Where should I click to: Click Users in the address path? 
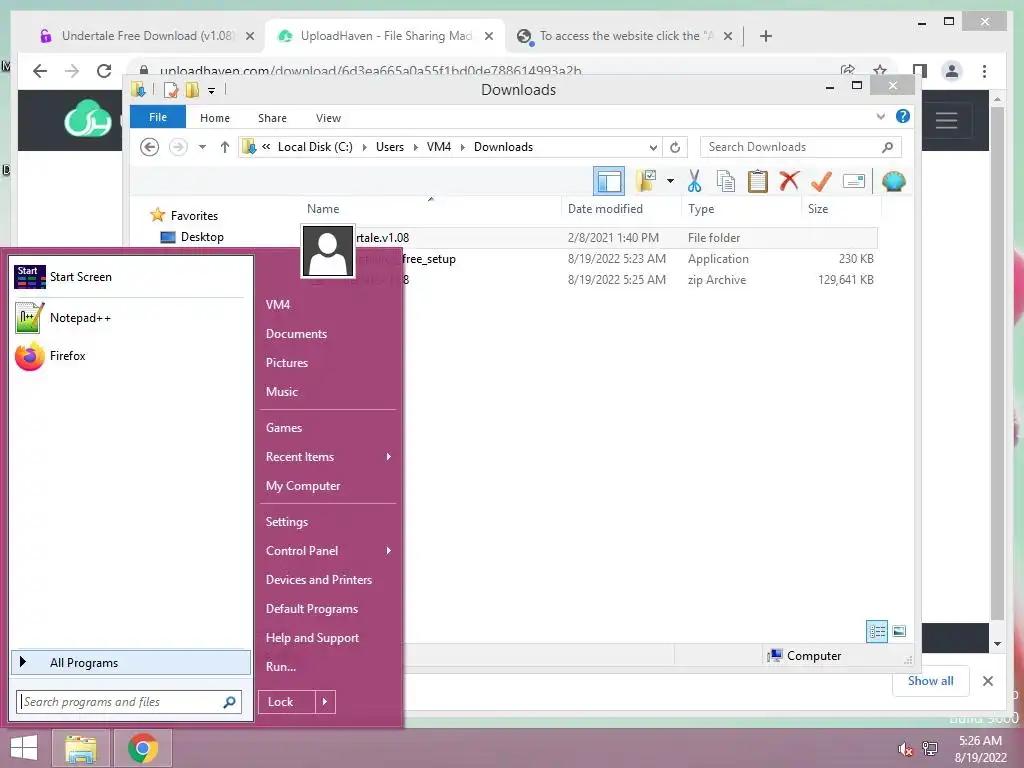click(390, 147)
